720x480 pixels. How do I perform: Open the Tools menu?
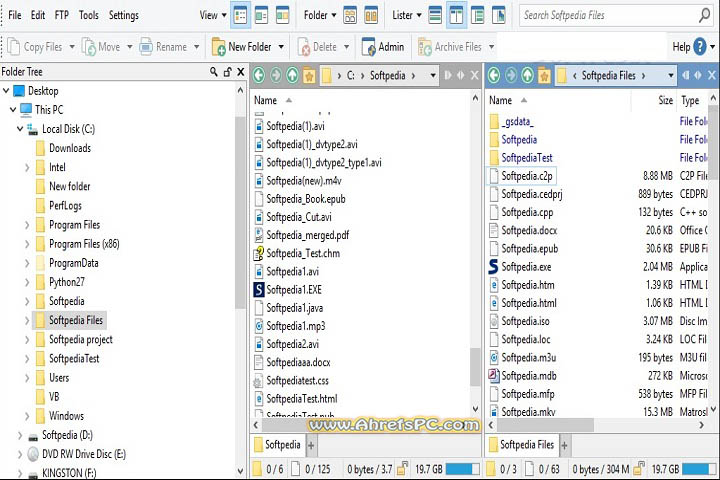(x=89, y=15)
